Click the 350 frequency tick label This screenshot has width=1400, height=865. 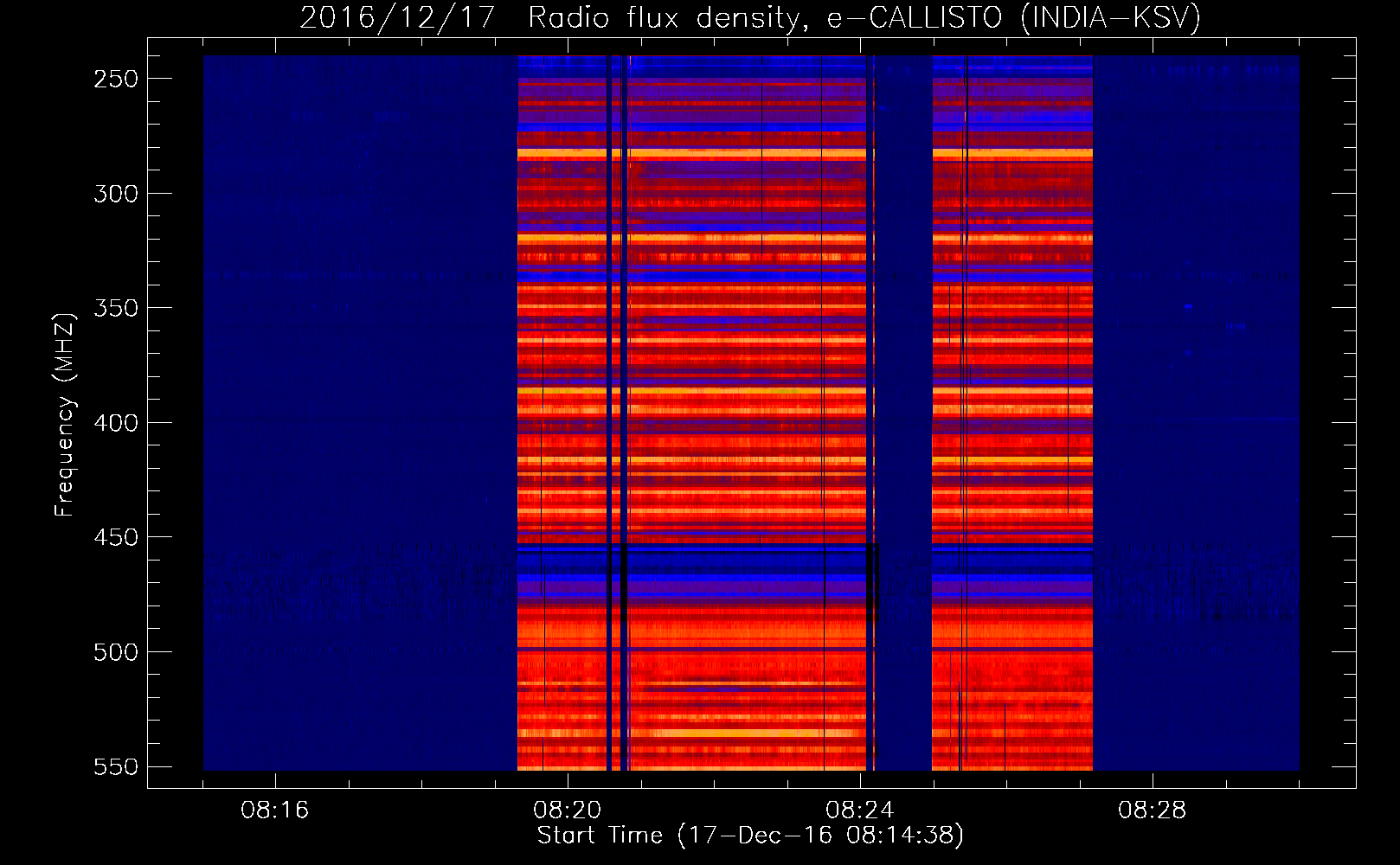pos(116,308)
